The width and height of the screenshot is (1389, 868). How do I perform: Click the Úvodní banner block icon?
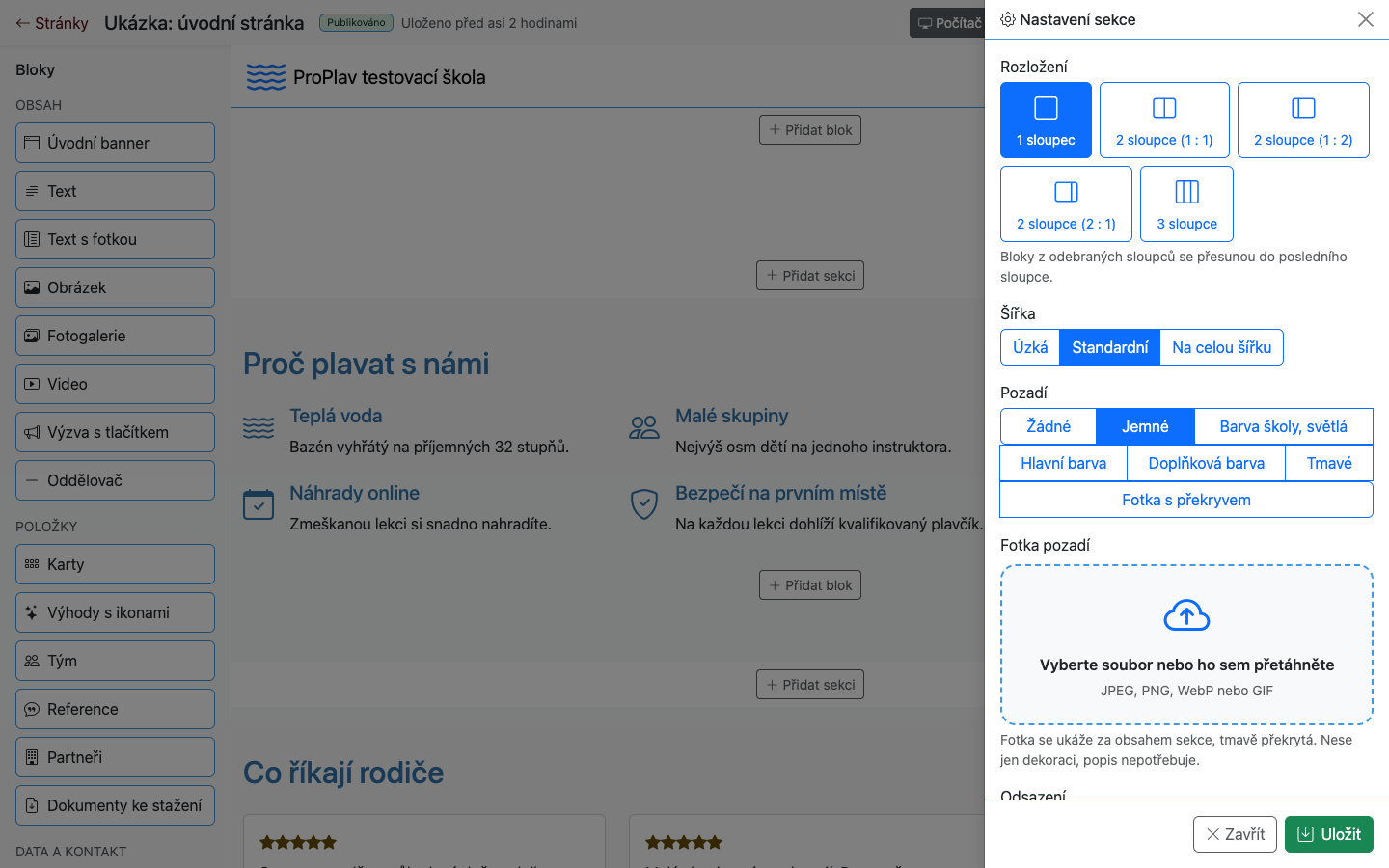click(x=32, y=143)
